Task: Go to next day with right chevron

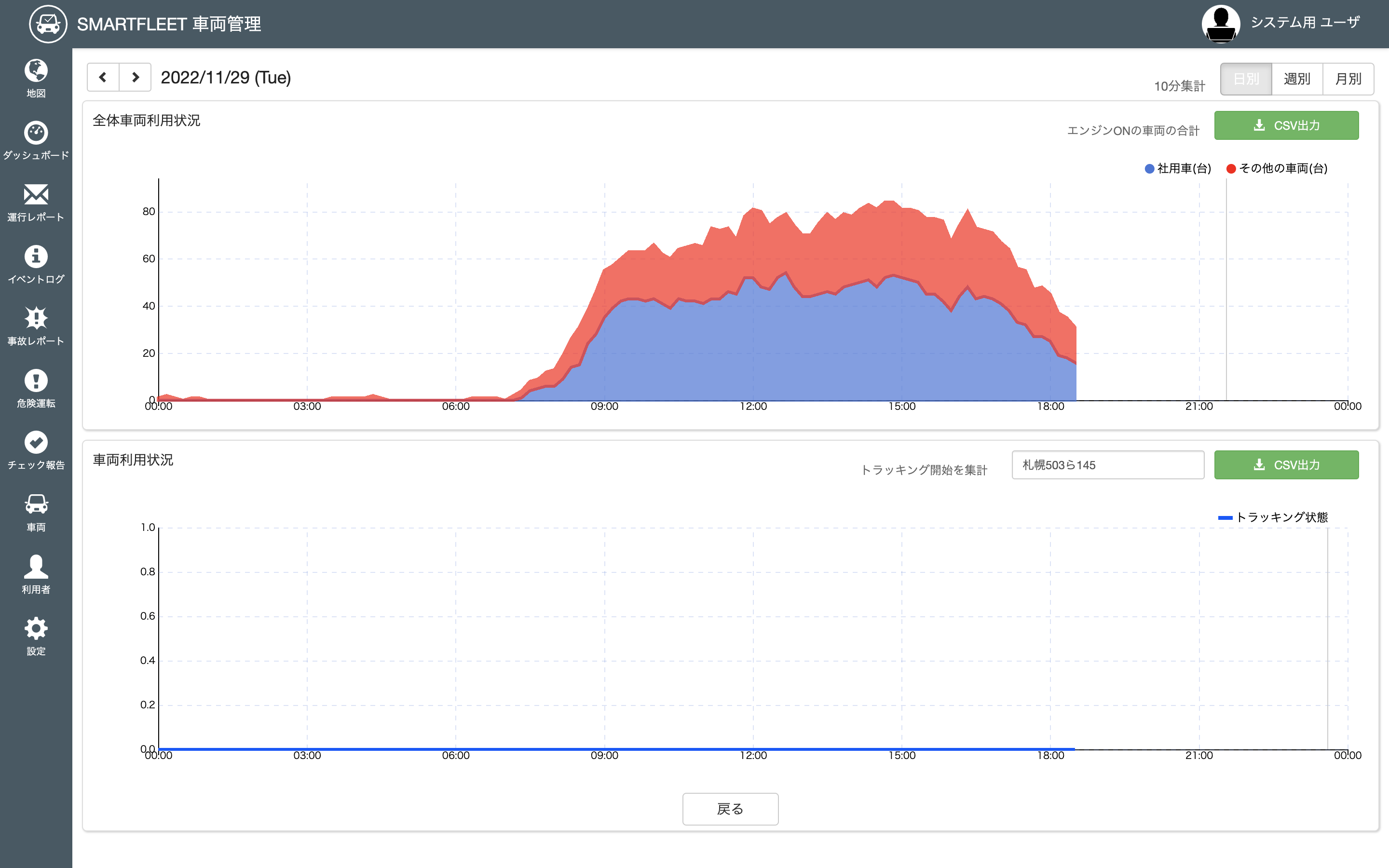Action: coord(136,77)
